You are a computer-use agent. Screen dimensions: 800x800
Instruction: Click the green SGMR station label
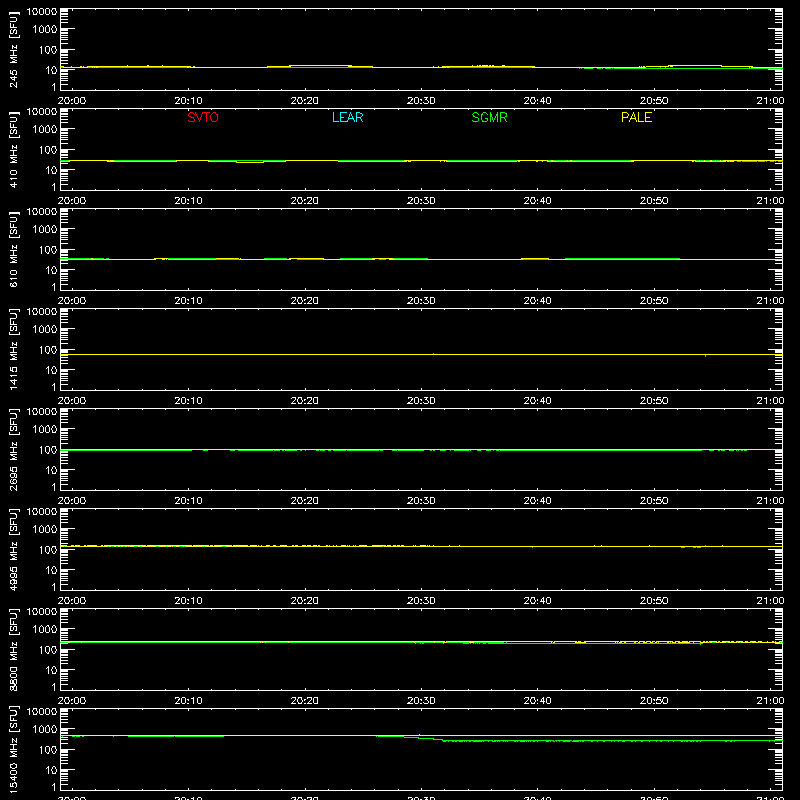[489, 117]
